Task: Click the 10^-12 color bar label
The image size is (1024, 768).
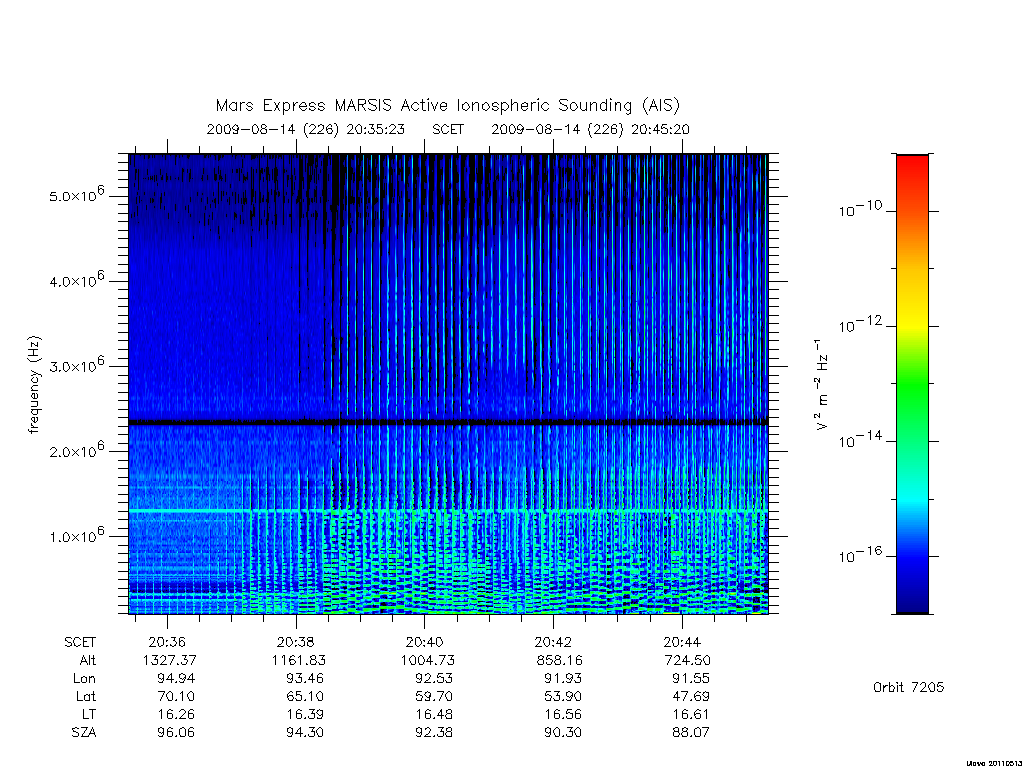Action: pyautogui.click(x=860, y=324)
